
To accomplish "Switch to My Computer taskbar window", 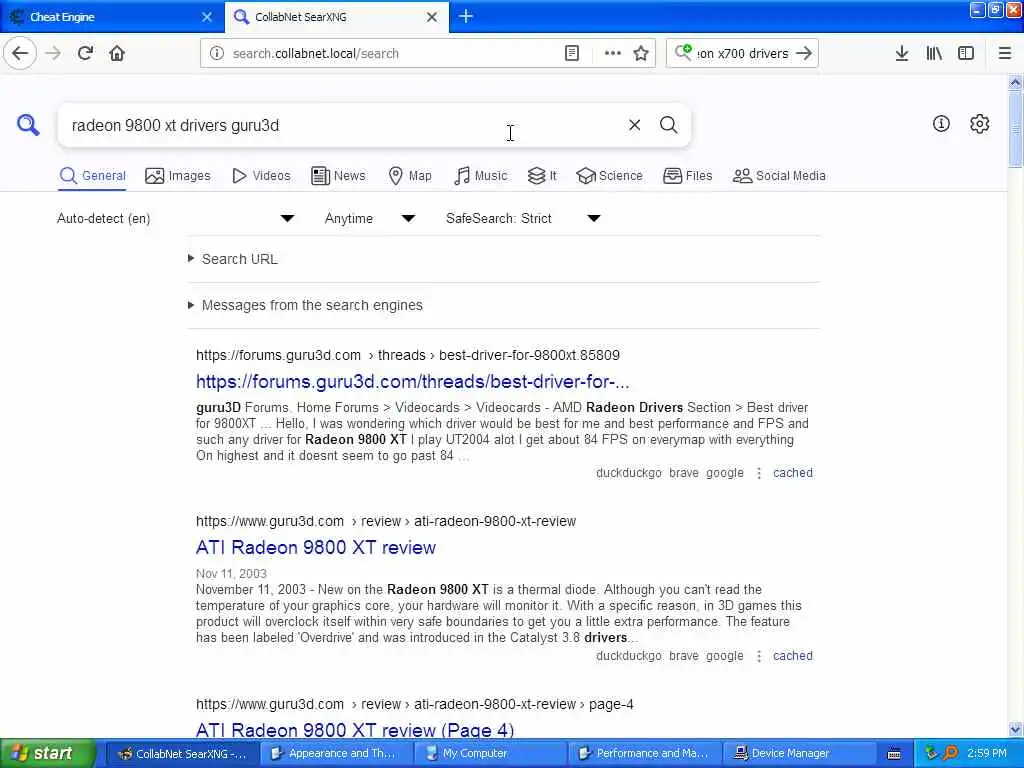I will click(491, 753).
